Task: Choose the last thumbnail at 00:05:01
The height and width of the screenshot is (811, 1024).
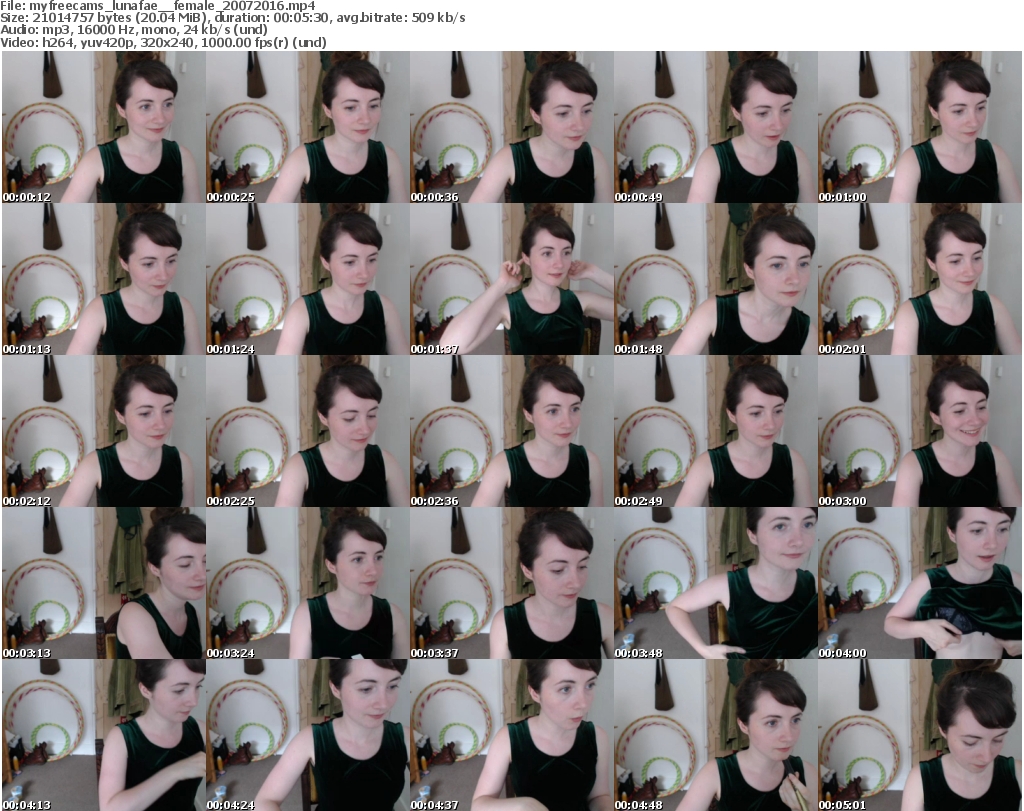Action: pyautogui.click(x=920, y=735)
